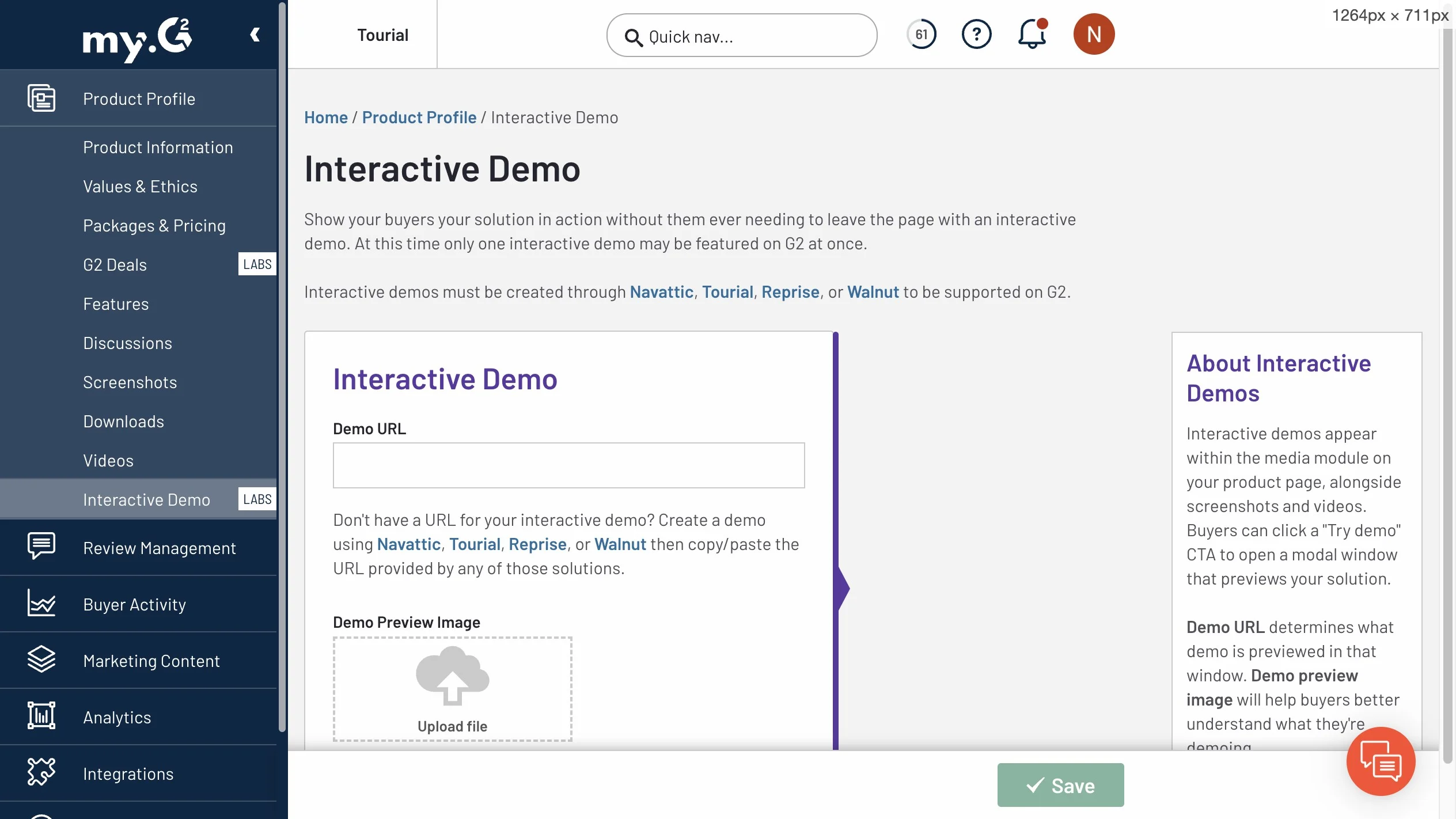Open Walnut link in page description
1456x819 pixels.
(x=873, y=292)
